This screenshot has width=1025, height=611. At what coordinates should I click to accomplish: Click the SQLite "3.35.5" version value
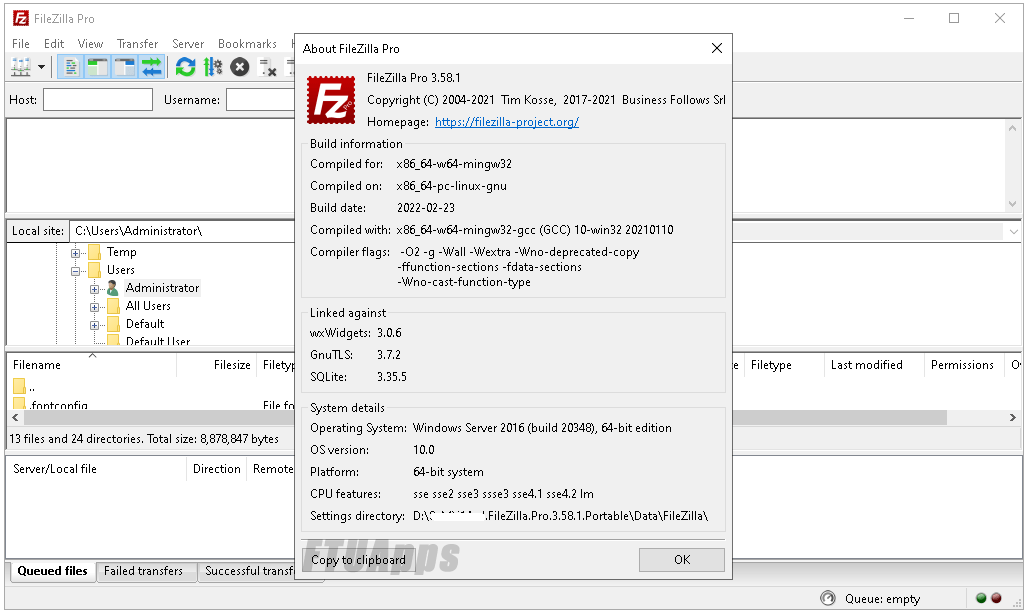392,377
